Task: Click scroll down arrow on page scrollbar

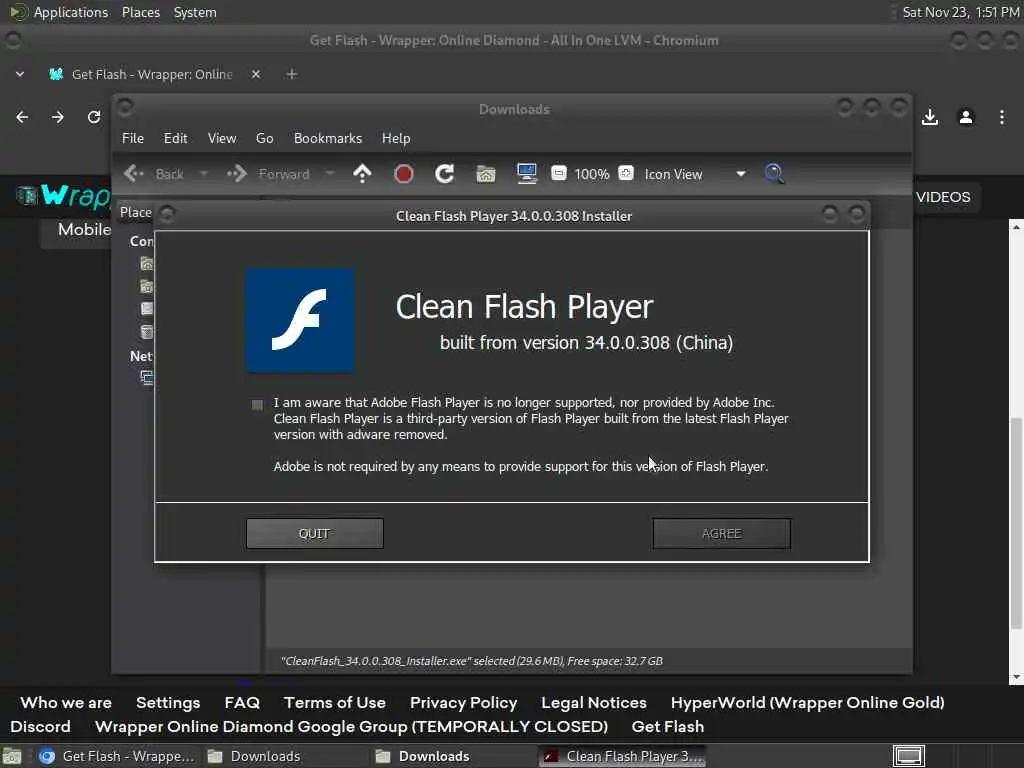Action: click(1016, 677)
